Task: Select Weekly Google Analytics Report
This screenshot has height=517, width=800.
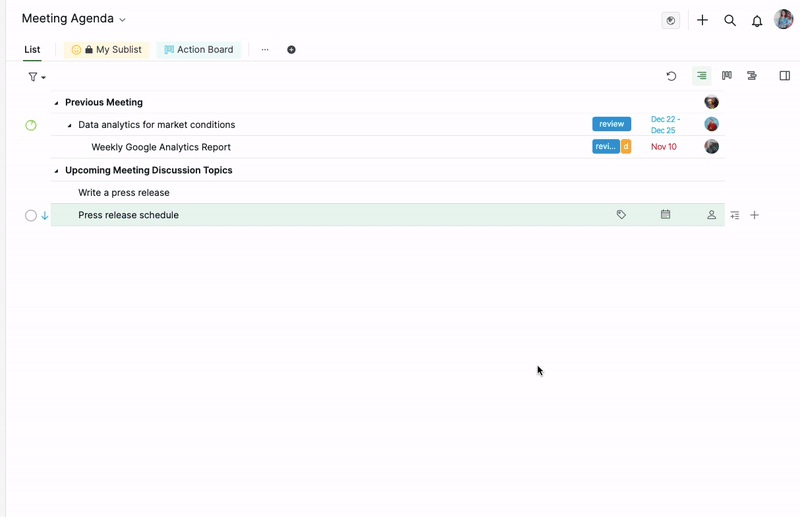Action: (x=161, y=147)
